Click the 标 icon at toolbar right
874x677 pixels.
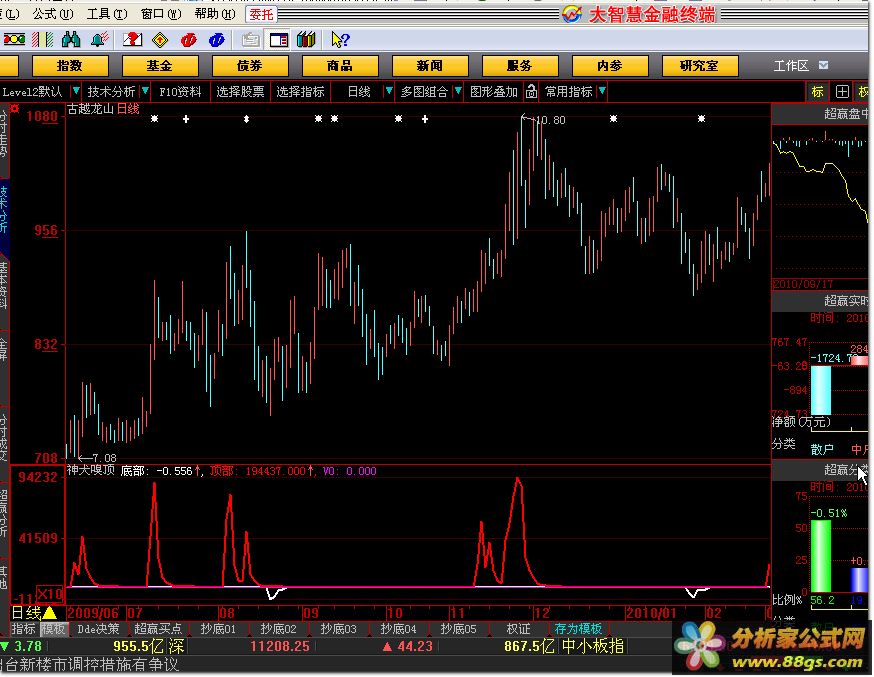(817, 92)
